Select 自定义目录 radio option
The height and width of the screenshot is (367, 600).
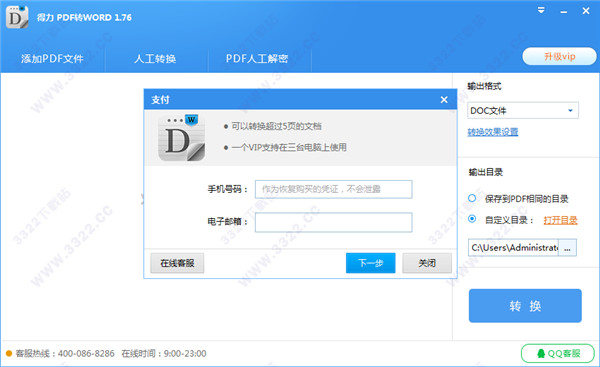tap(472, 219)
